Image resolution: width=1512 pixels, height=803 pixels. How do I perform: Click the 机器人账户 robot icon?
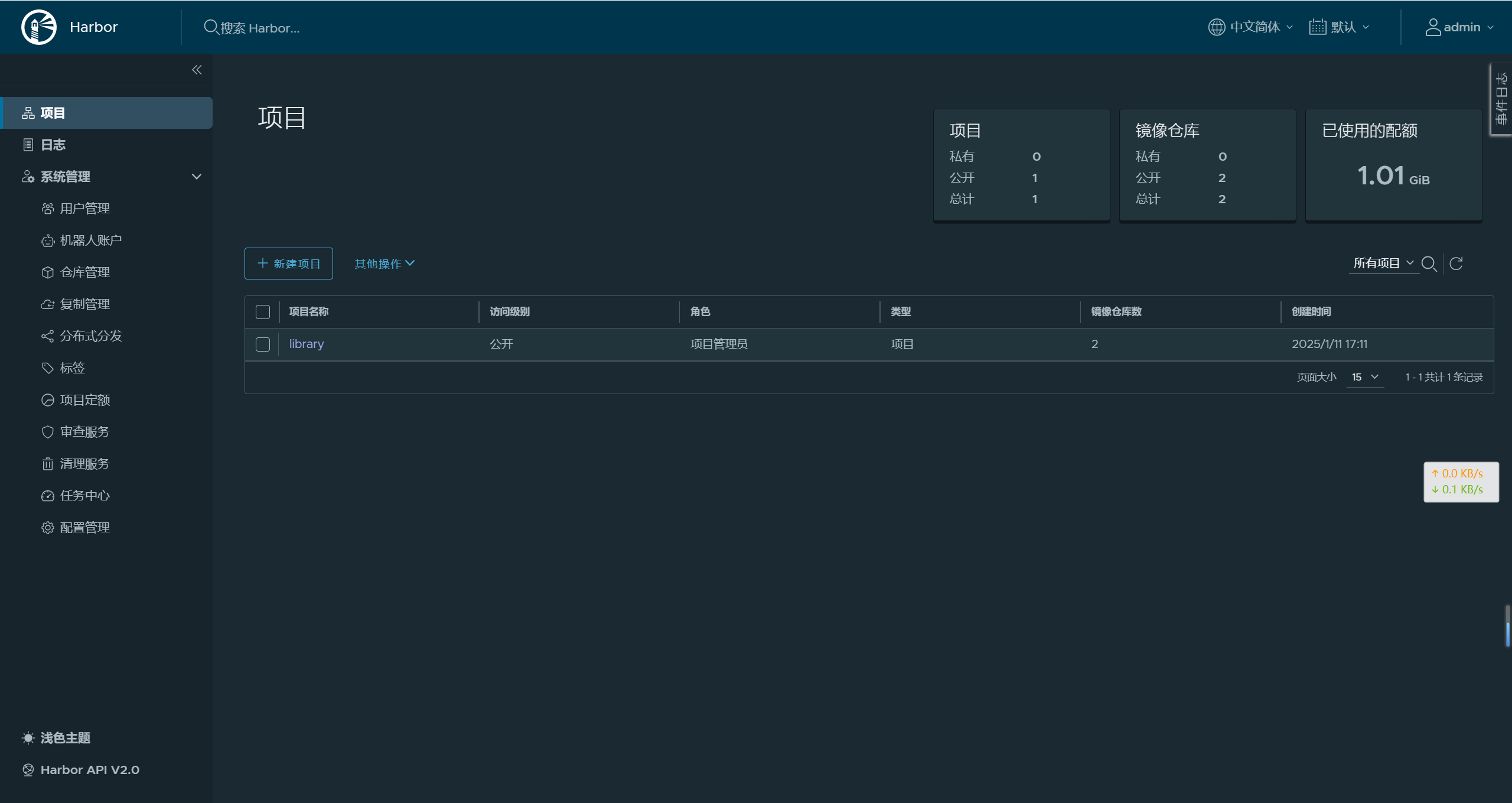[x=48, y=240]
